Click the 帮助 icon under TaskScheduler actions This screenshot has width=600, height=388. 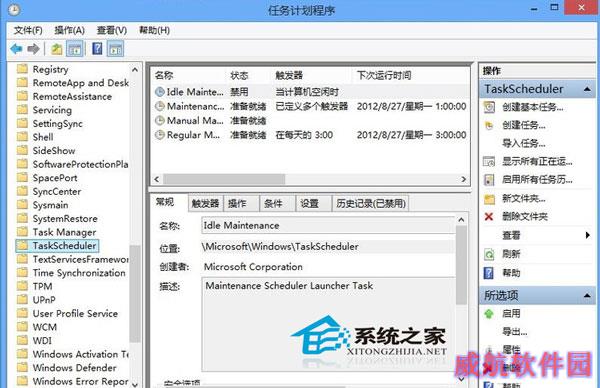point(489,273)
